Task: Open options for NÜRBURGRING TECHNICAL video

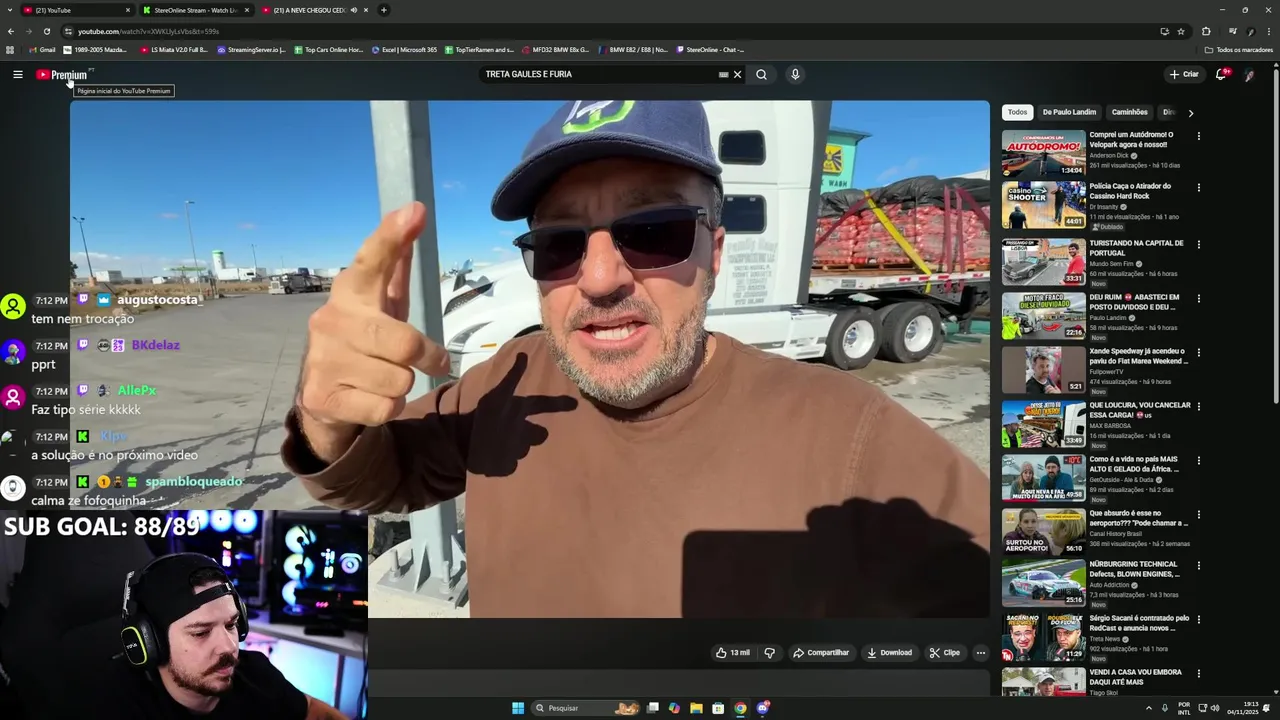Action: coord(1199,565)
